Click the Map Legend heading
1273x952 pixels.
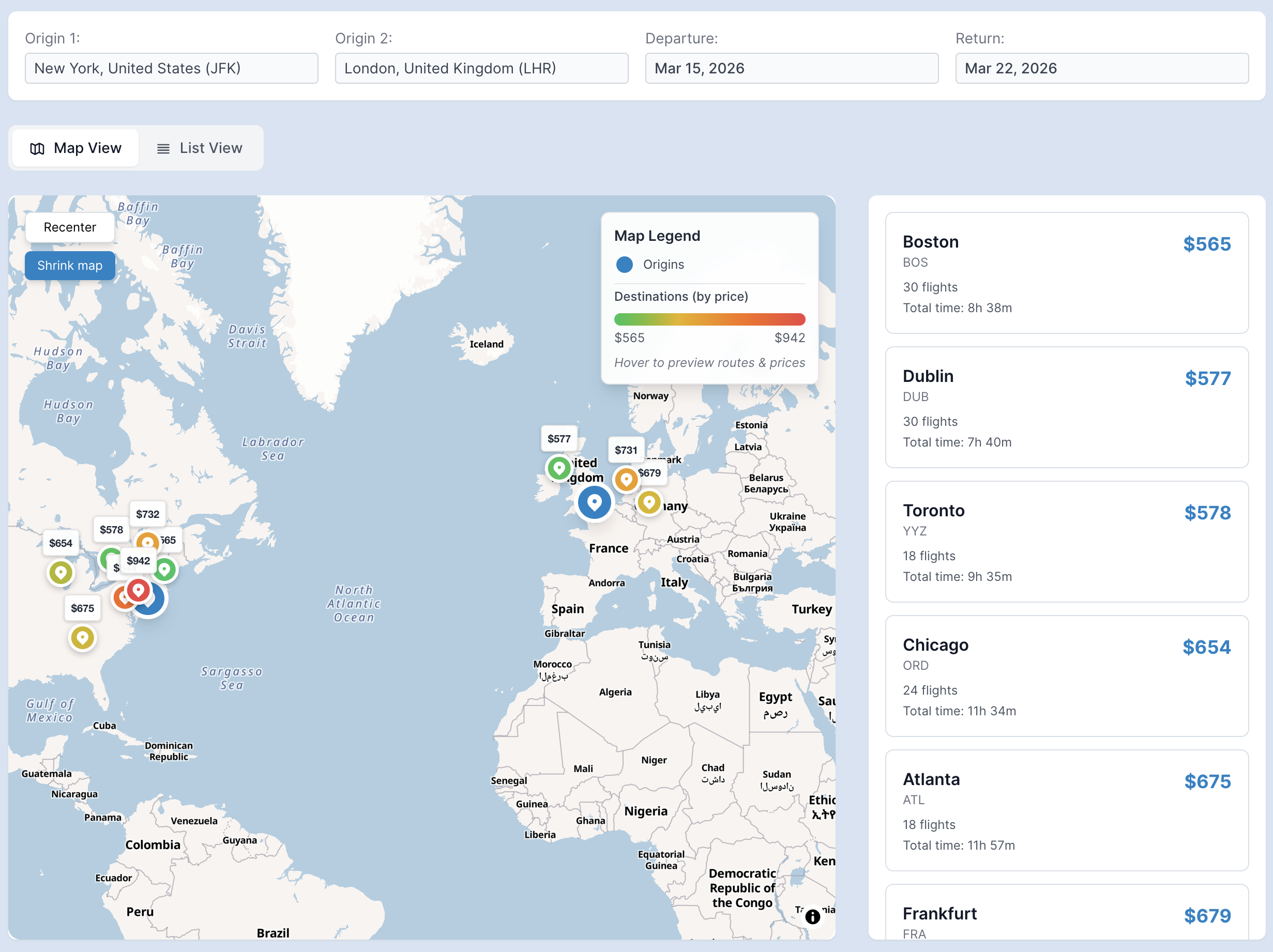pos(657,236)
